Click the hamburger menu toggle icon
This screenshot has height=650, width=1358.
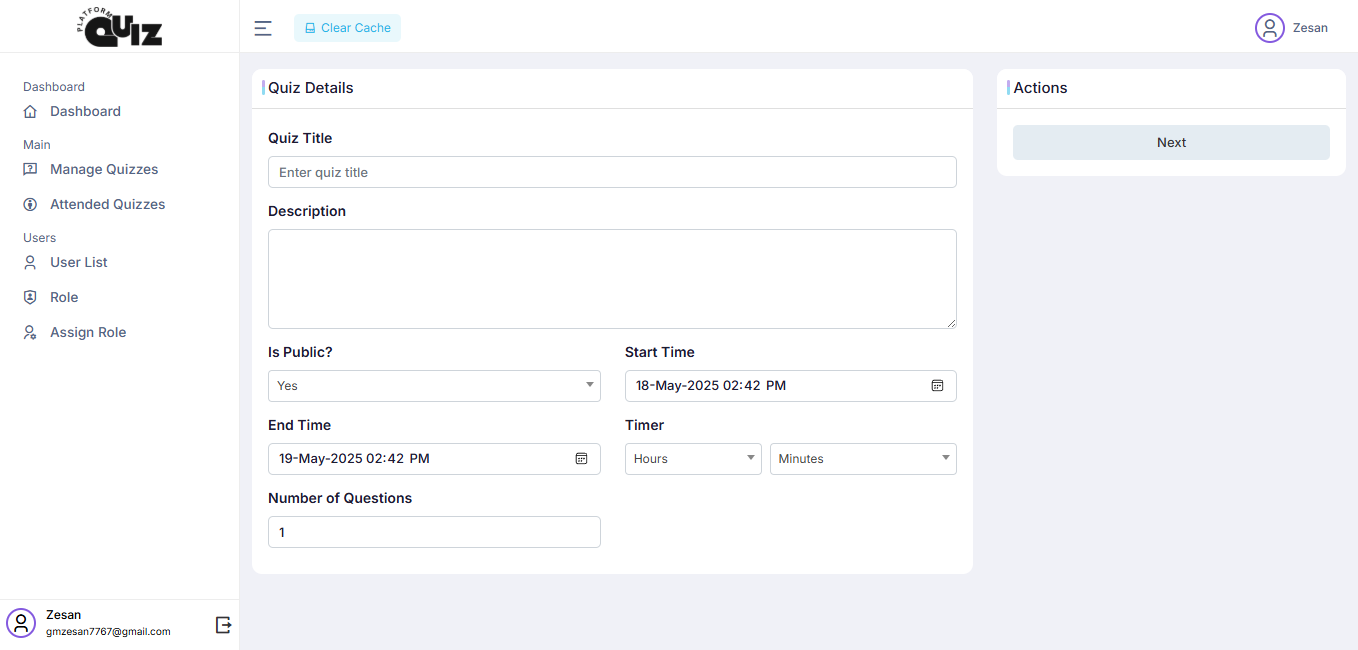pos(263,28)
